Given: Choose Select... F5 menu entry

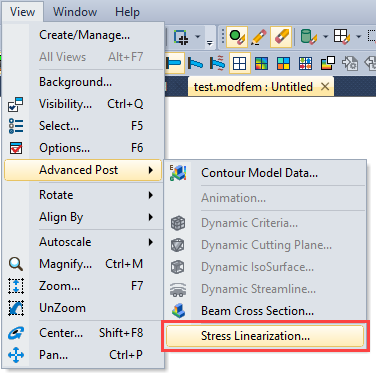Looking at the screenshot, I should pos(83,126).
